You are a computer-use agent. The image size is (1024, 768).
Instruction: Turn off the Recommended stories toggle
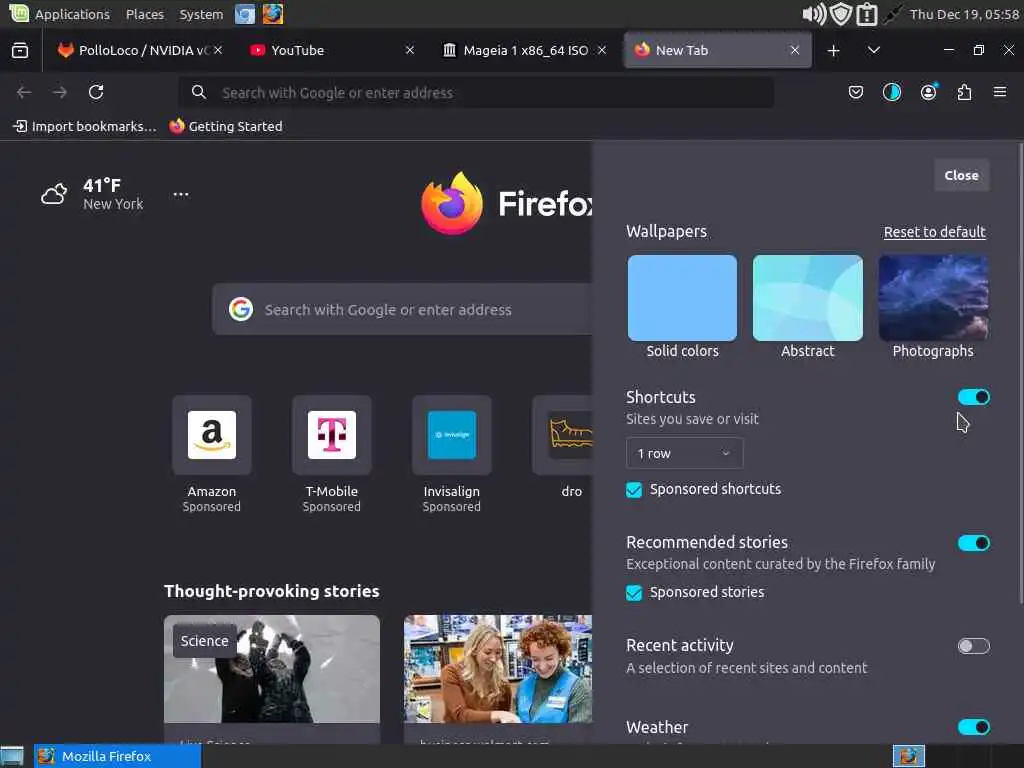click(x=974, y=543)
